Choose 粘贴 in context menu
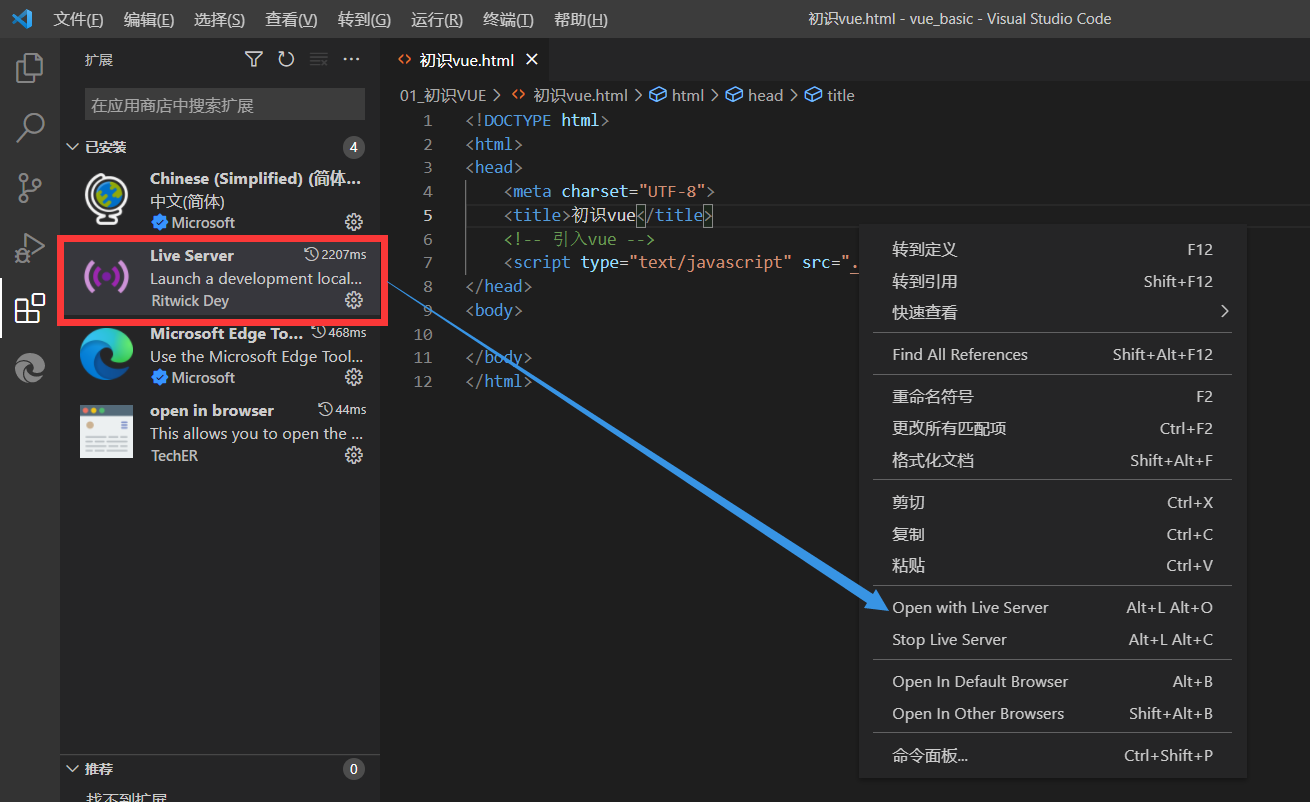This screenshot has height=802, width=1310. (1052, 565)
